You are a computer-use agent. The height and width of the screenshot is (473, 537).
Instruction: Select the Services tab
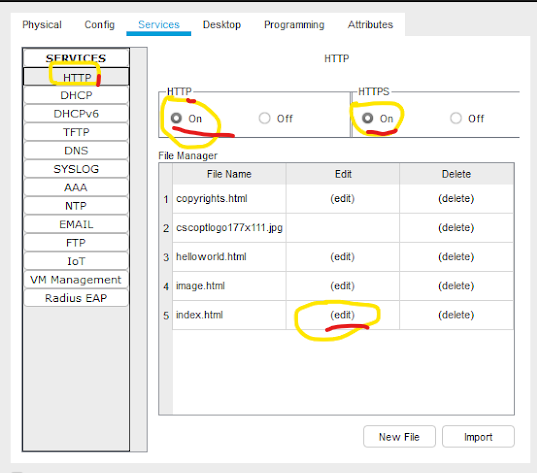tap(159, 25)
